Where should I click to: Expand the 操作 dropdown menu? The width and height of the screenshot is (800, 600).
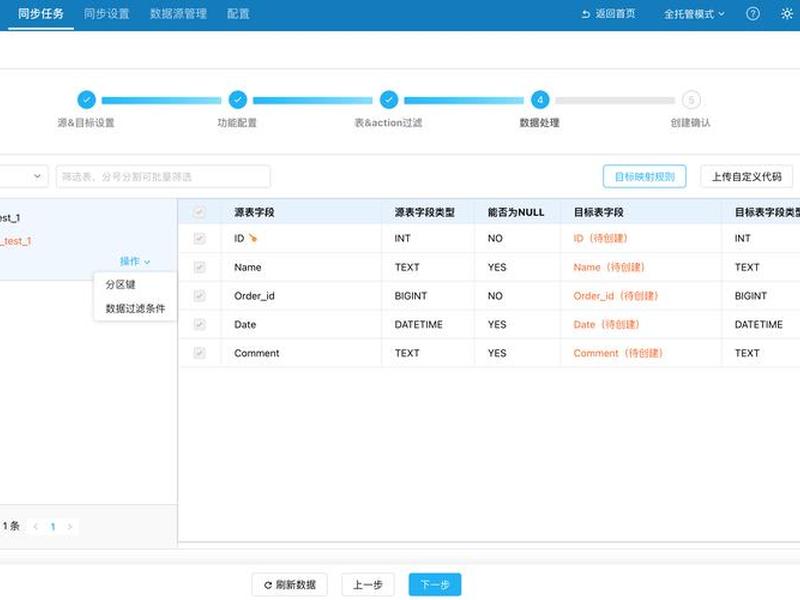(x=135, y=261)
